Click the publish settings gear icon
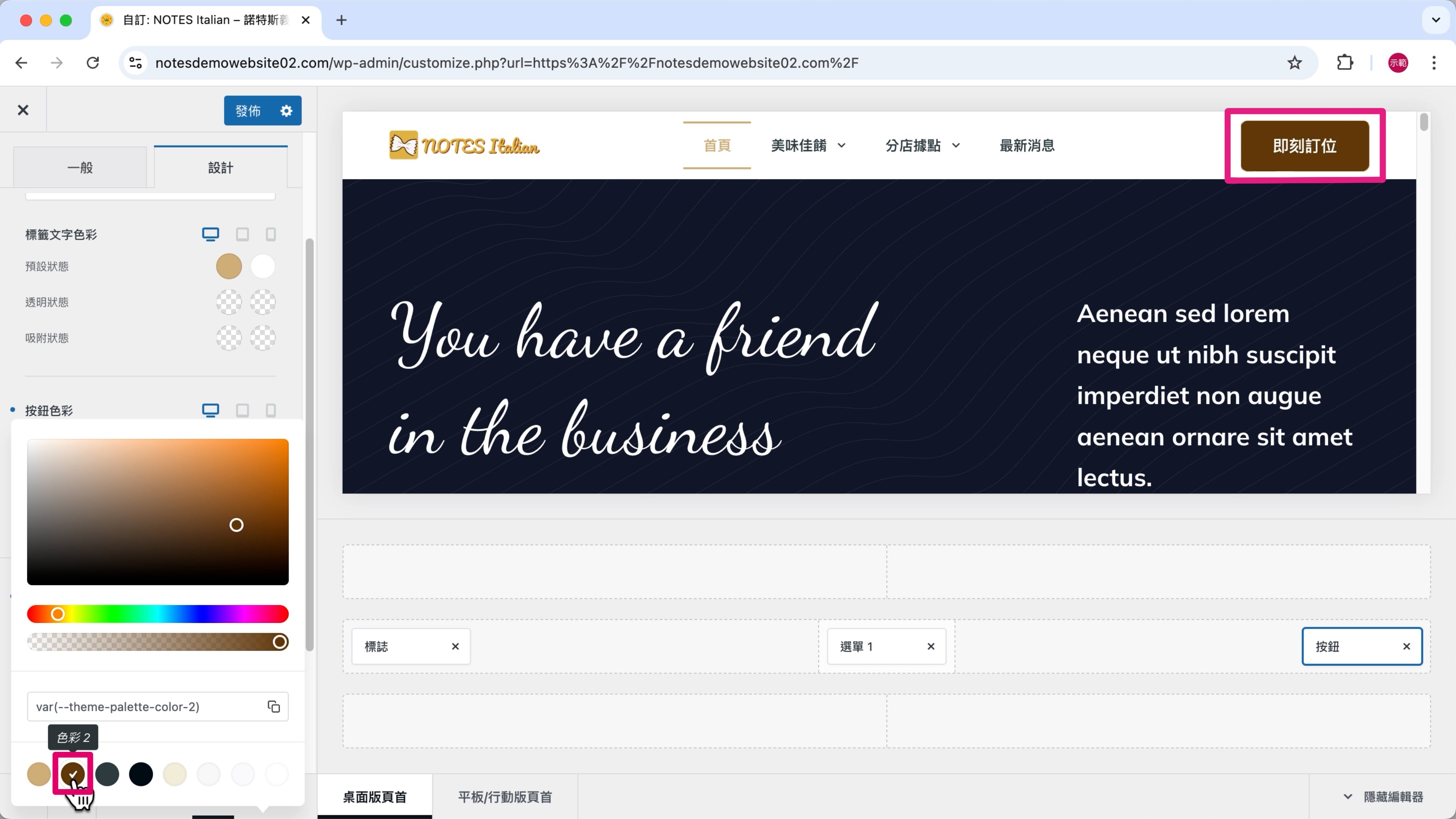 (x=287, y=111)
